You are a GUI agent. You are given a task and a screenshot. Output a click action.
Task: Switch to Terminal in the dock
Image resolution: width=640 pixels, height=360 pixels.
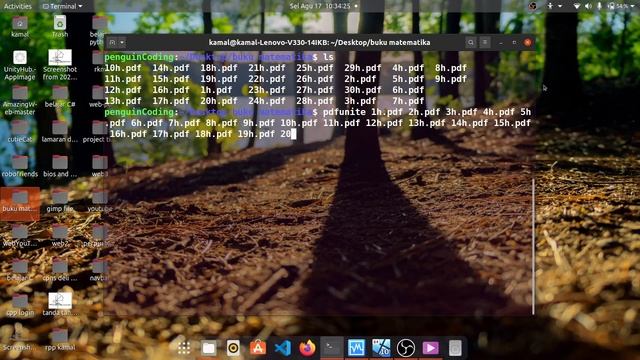pos(331,348)
